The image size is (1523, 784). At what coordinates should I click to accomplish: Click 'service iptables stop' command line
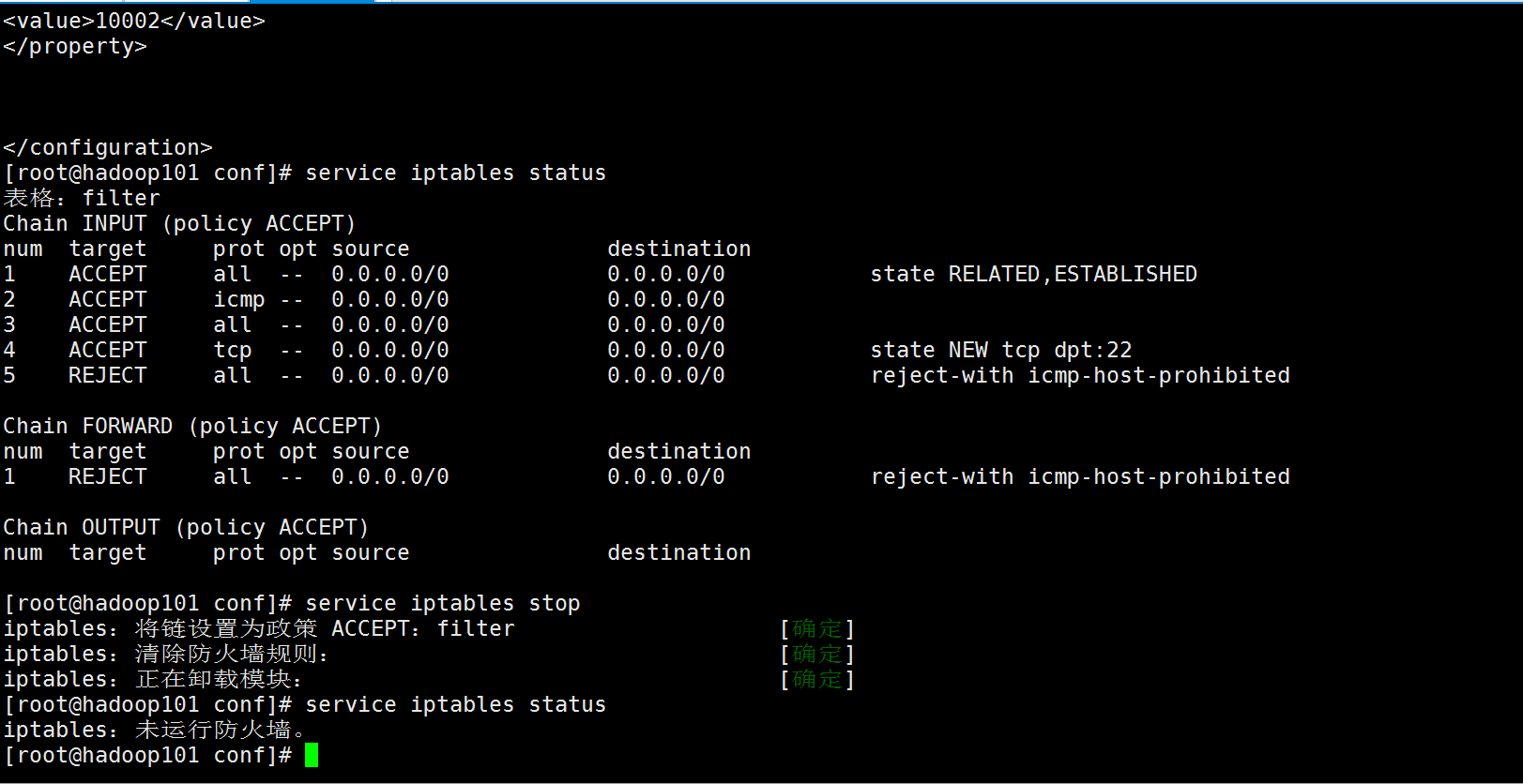(x=443, y=603)
